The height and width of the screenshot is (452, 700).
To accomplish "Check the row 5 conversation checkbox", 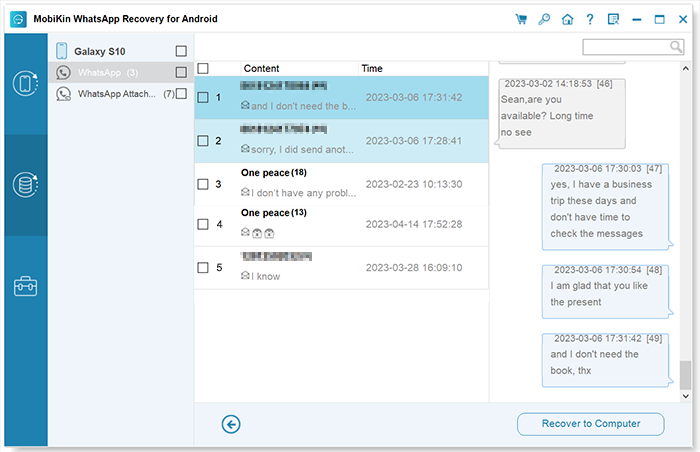I will [203, 268].
